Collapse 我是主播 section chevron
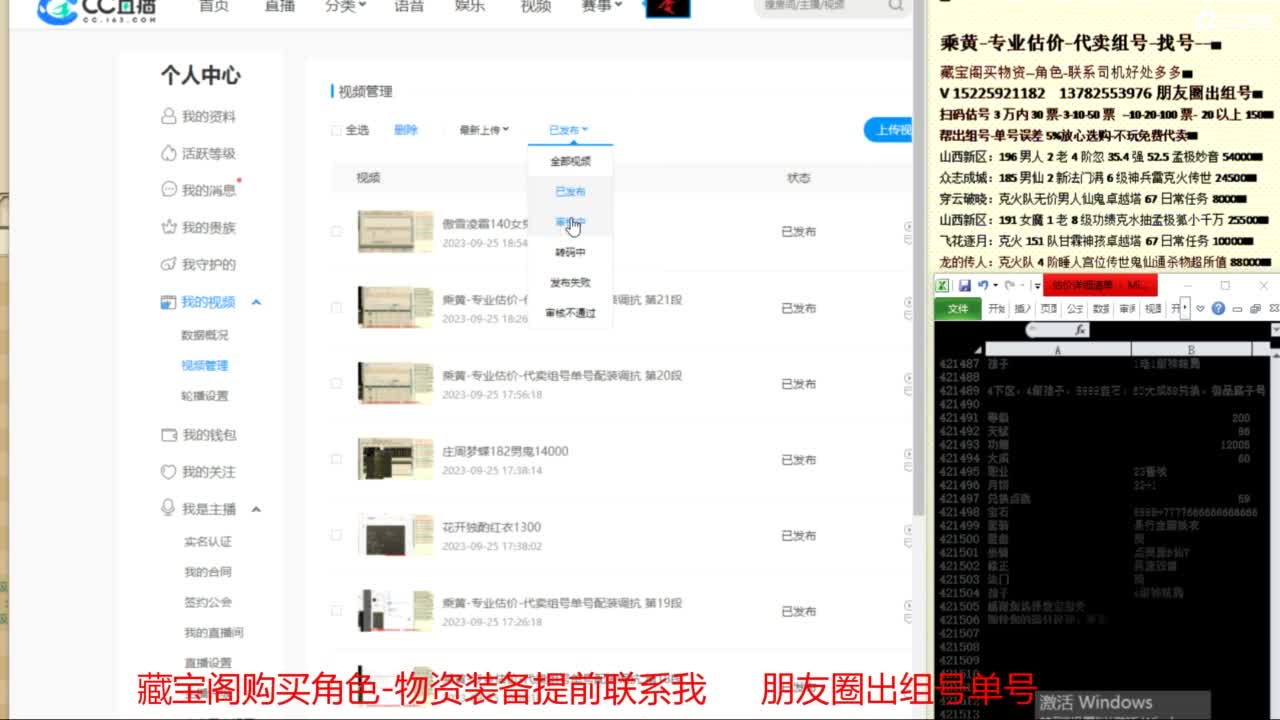Viewport: 1280px width, 720px height. 256,509
